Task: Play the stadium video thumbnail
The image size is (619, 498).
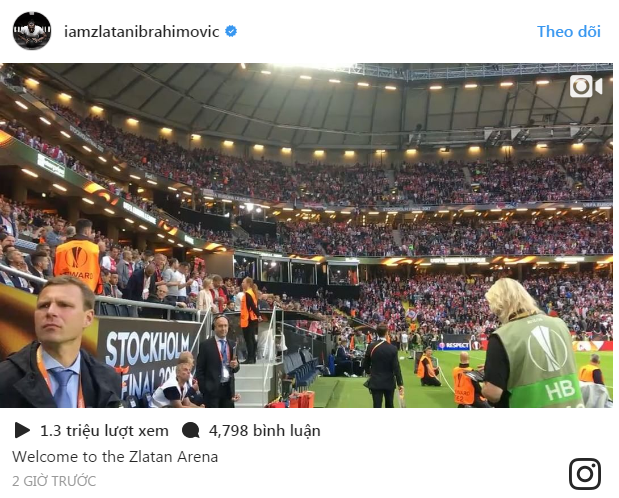Action: [306, 235]
